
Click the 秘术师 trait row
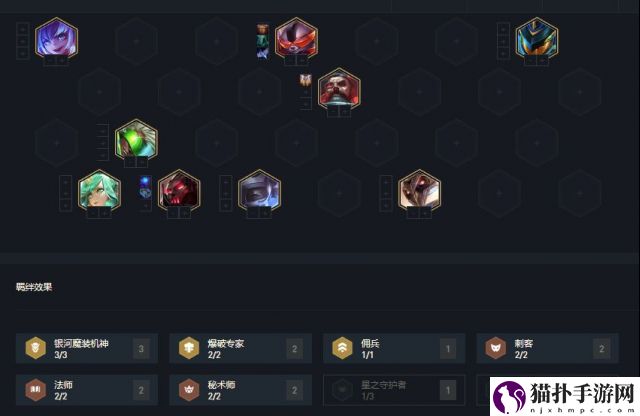241,390
